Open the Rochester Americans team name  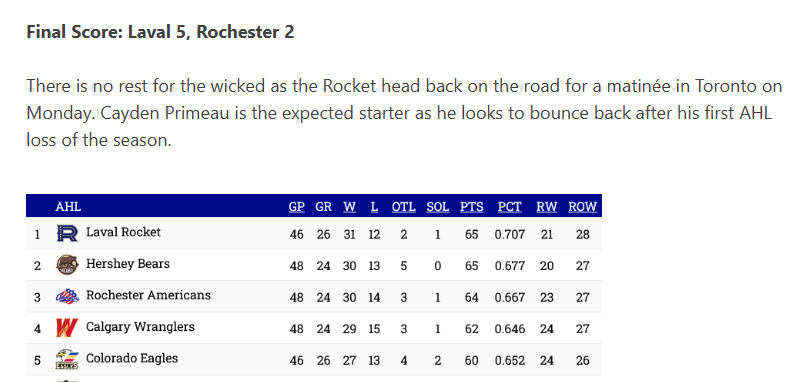148,295
